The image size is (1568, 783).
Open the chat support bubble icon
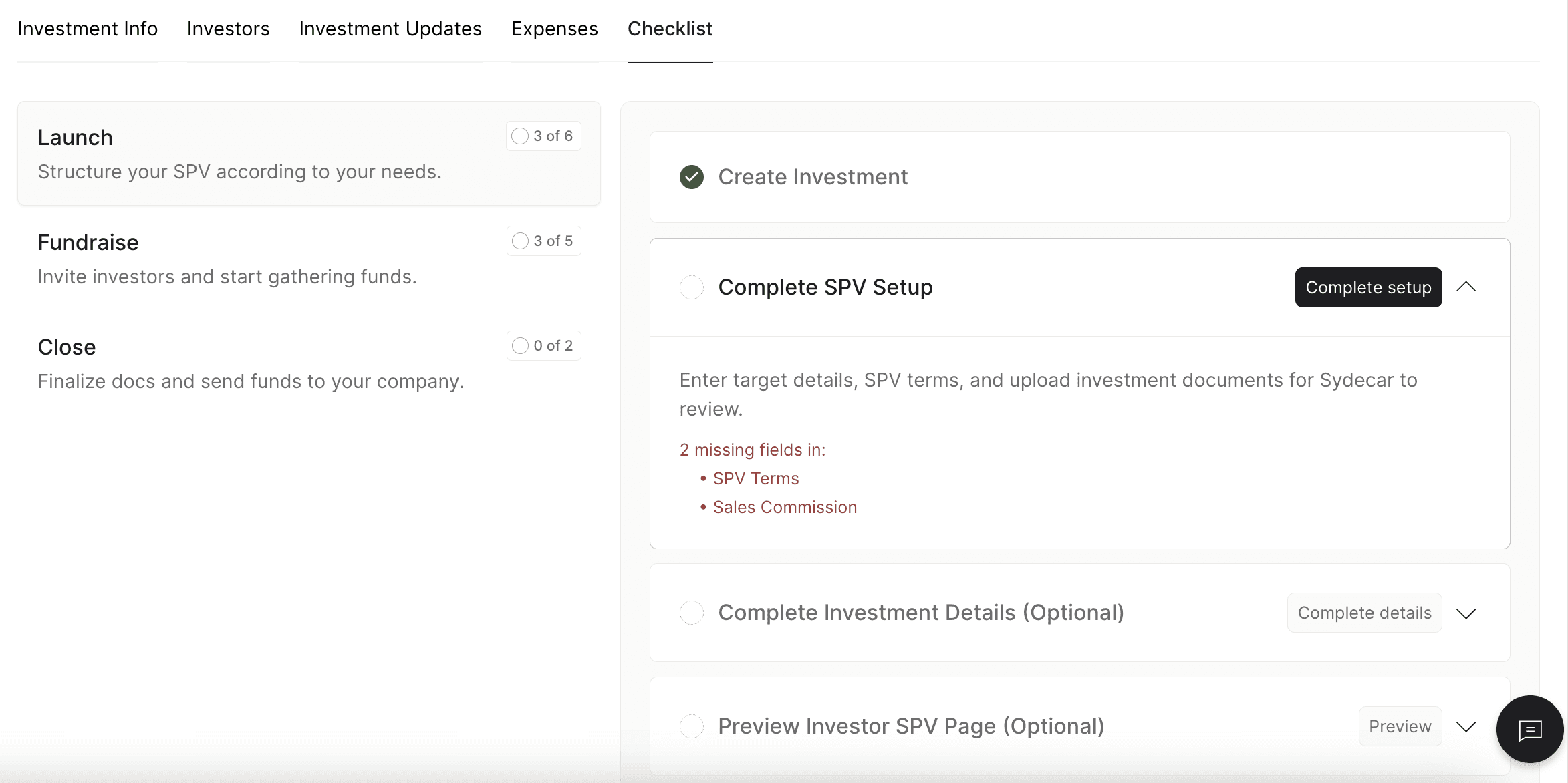(1529, 730)
